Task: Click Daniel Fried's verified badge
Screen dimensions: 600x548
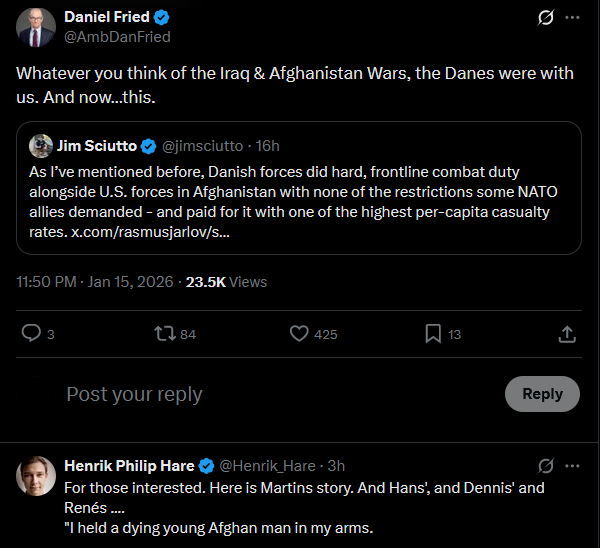Action: pyautogui.click(x=162, y=17)
